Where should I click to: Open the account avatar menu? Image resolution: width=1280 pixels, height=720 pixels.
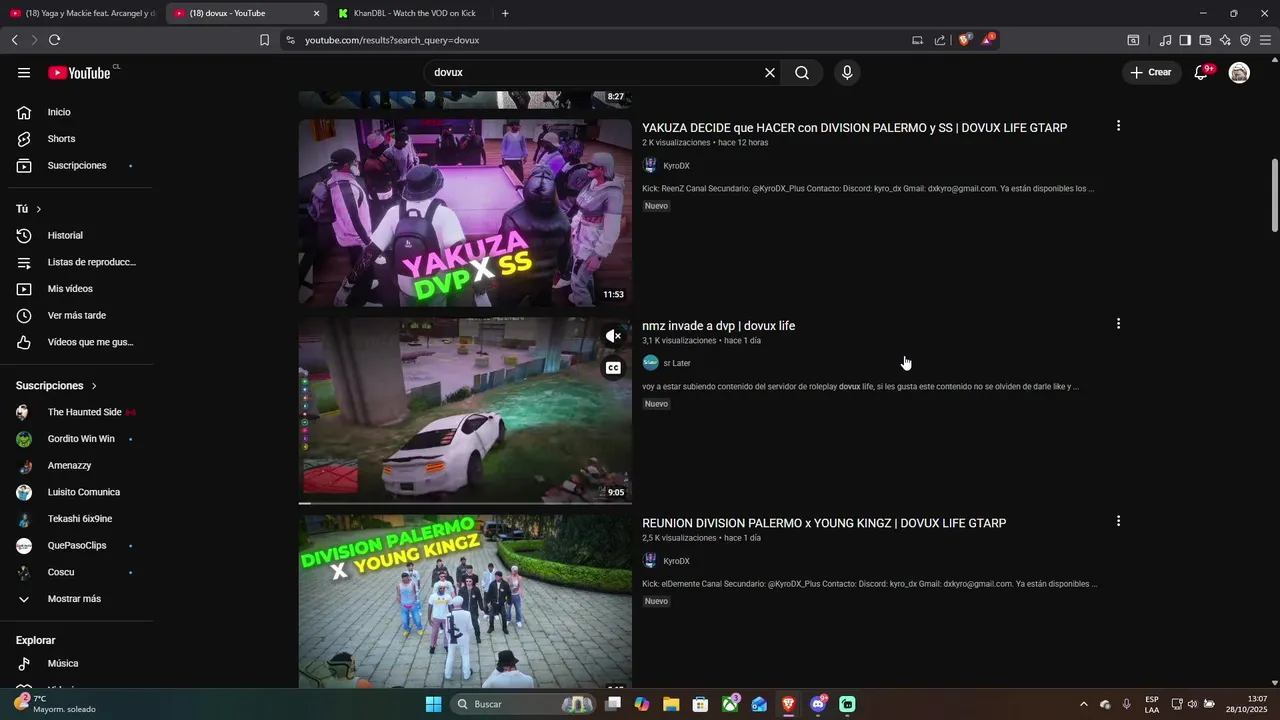click(x=1239, y=72)
